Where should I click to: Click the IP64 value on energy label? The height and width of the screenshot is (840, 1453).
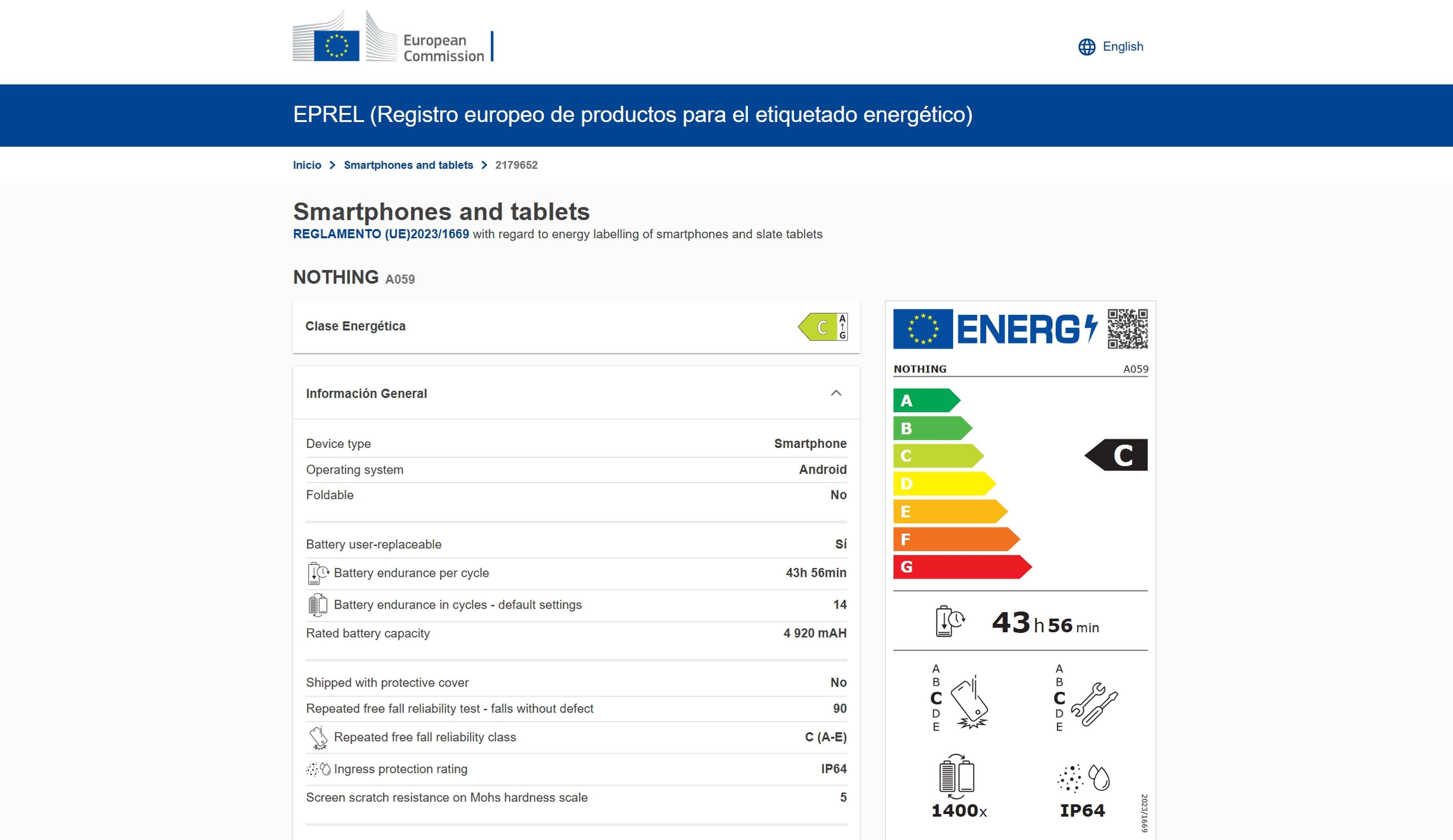click(x=1082, y=810)
